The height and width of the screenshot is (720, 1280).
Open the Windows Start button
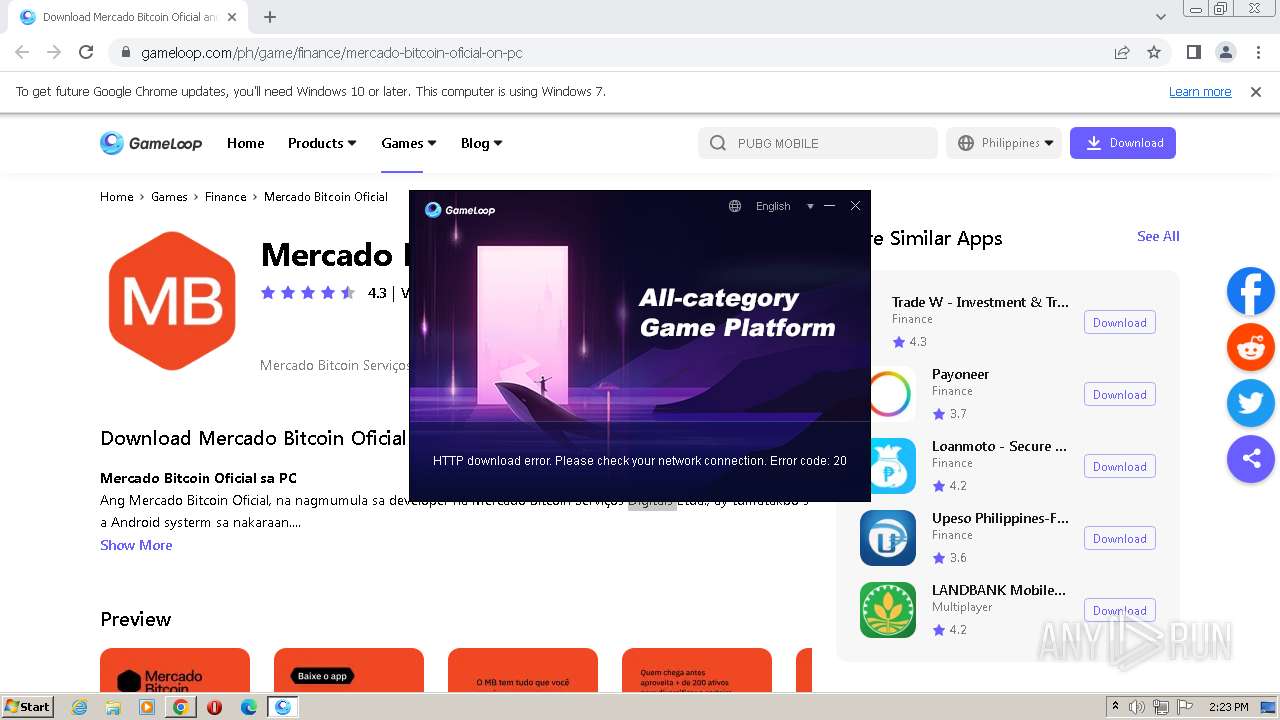[x=28, y=707]
